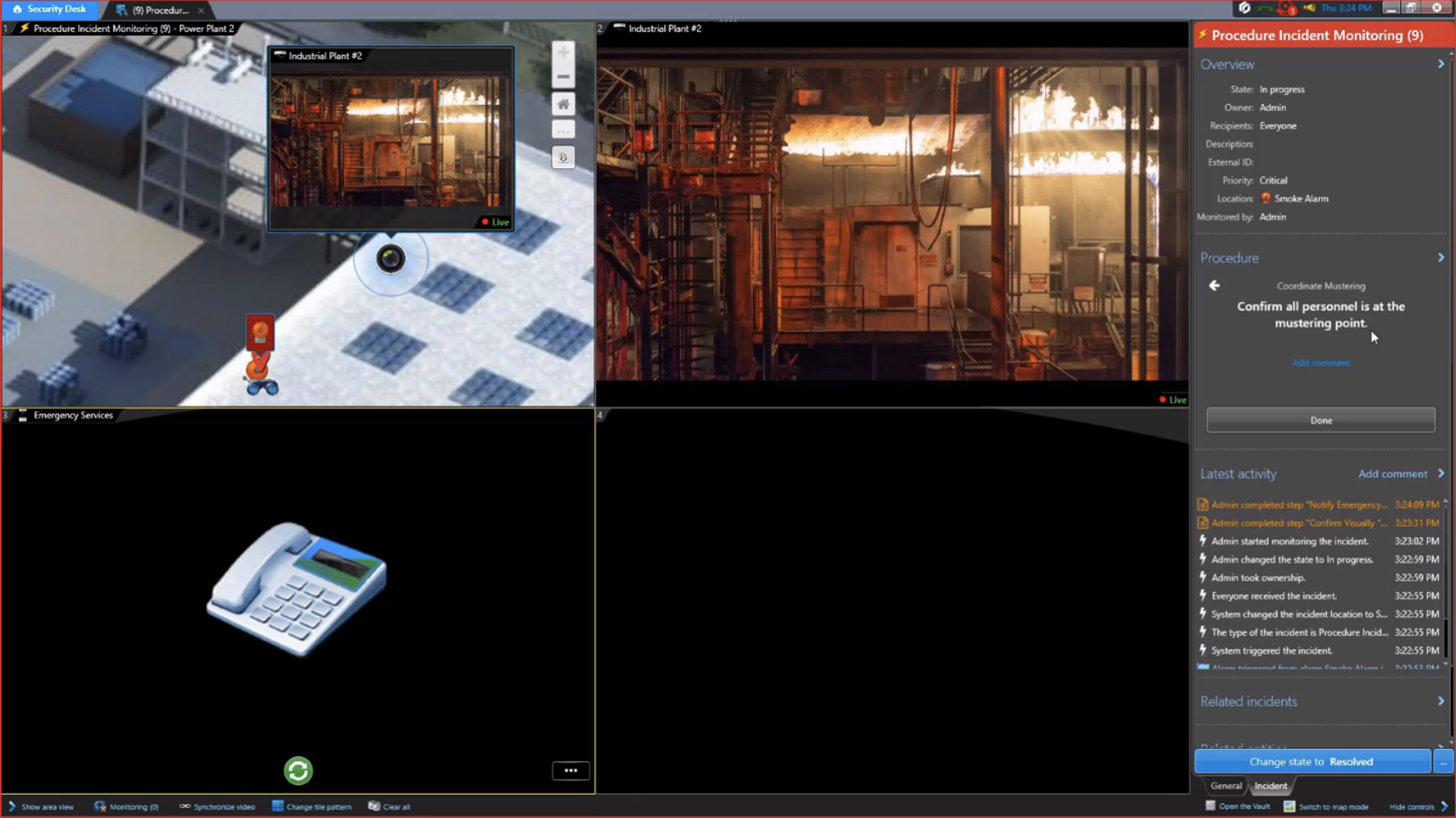Click the camera marker on the map
Screen dimensions: 1456x818
click(390, 258)
